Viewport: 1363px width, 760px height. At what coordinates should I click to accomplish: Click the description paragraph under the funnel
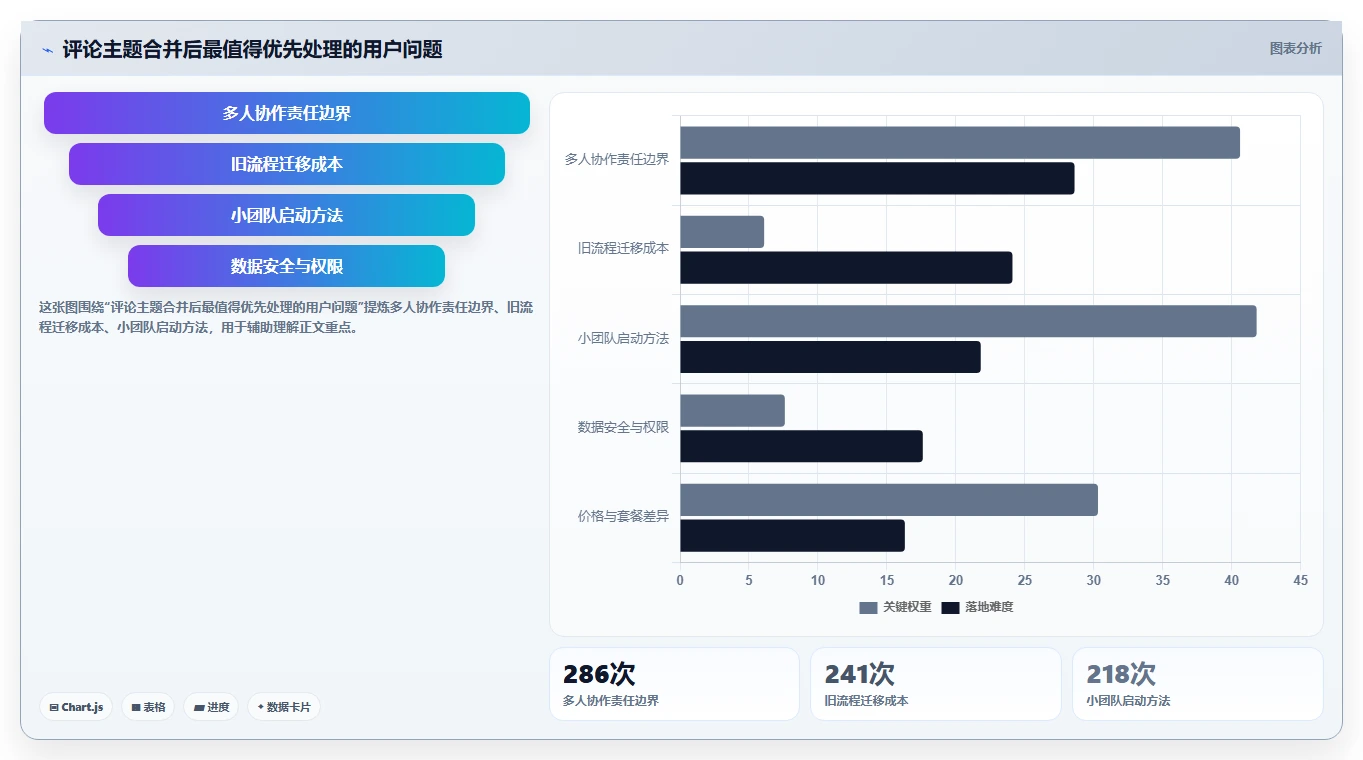coord(286,317)
